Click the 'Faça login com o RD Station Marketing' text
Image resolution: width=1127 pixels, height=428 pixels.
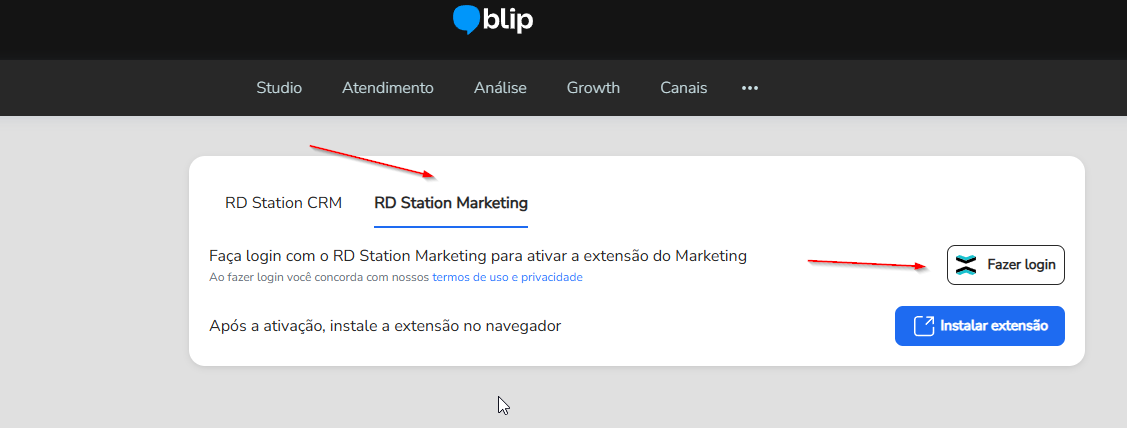tap(478, 256)
